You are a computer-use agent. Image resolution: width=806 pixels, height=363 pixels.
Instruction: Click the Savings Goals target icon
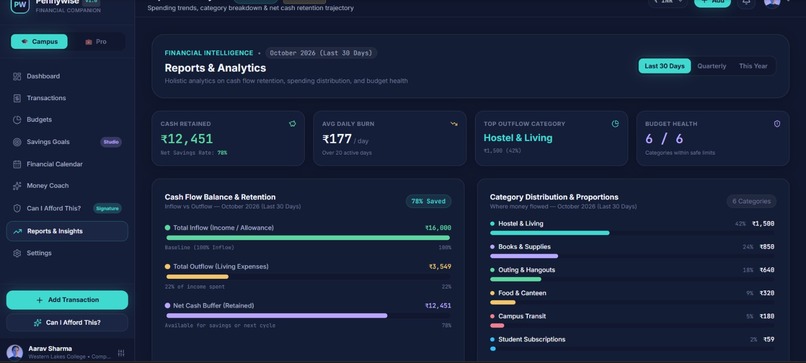point(17,142)
